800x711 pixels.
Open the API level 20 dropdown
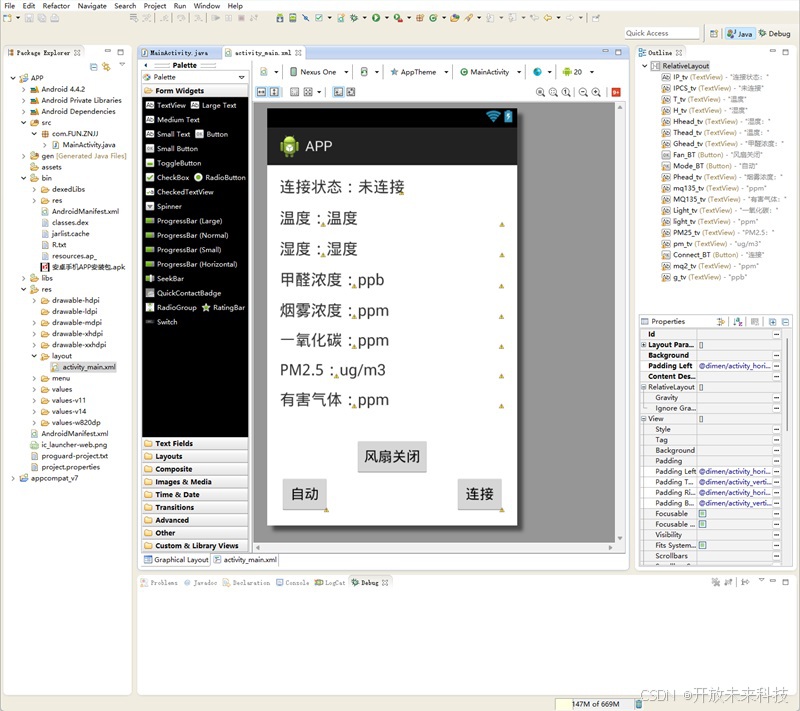point(578,72)
